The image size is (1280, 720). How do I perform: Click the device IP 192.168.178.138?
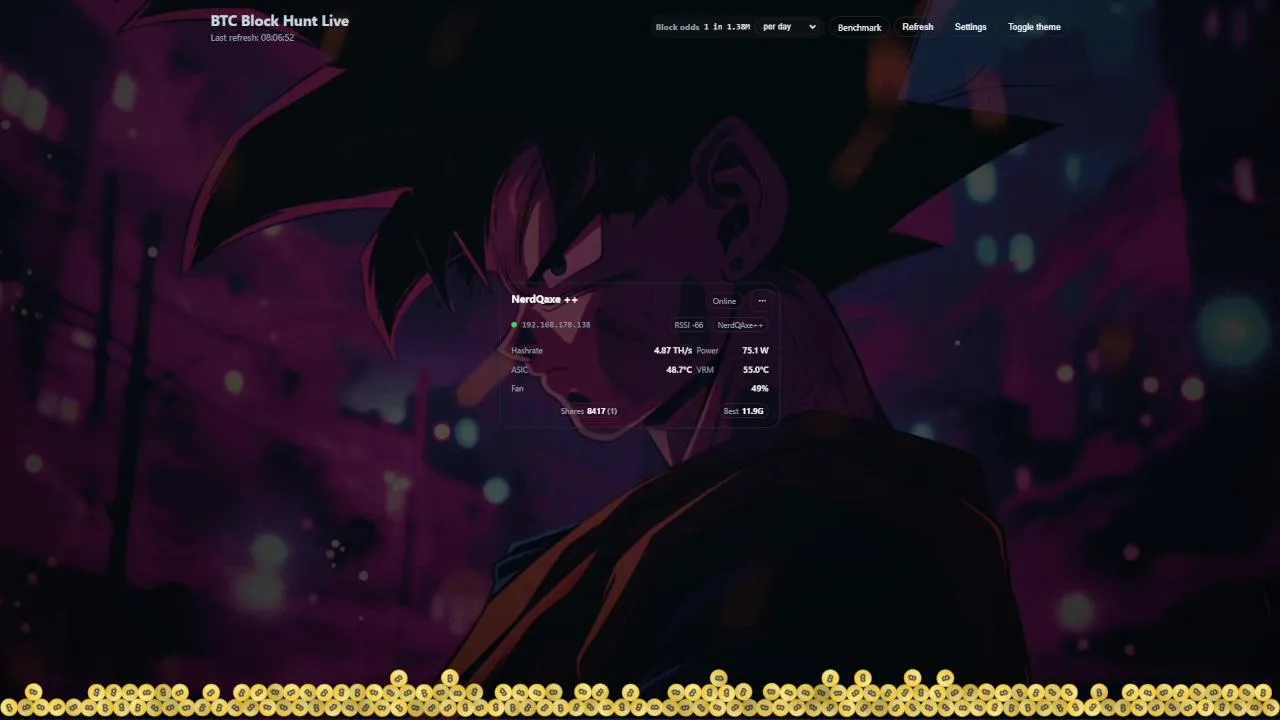(556, 325)
